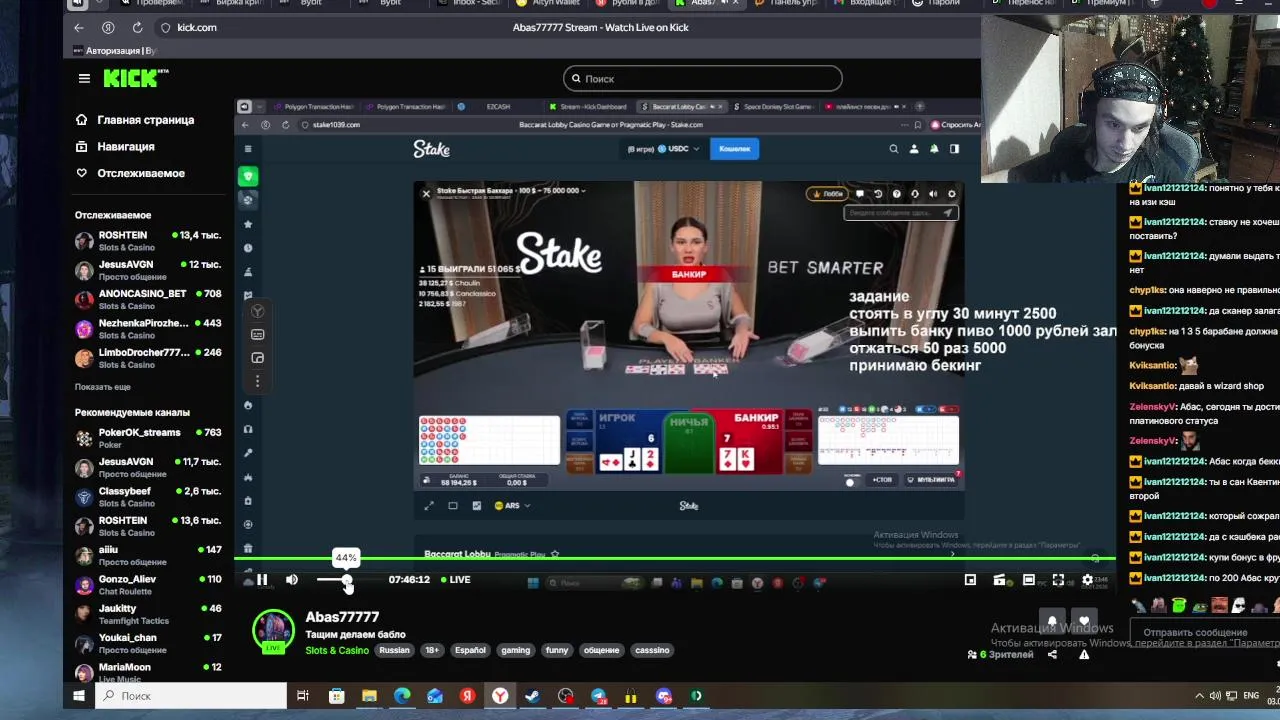Open Gonzo_Aliev recommended channel
This screenshot has width=1280, height=720.
coord(148,585)
